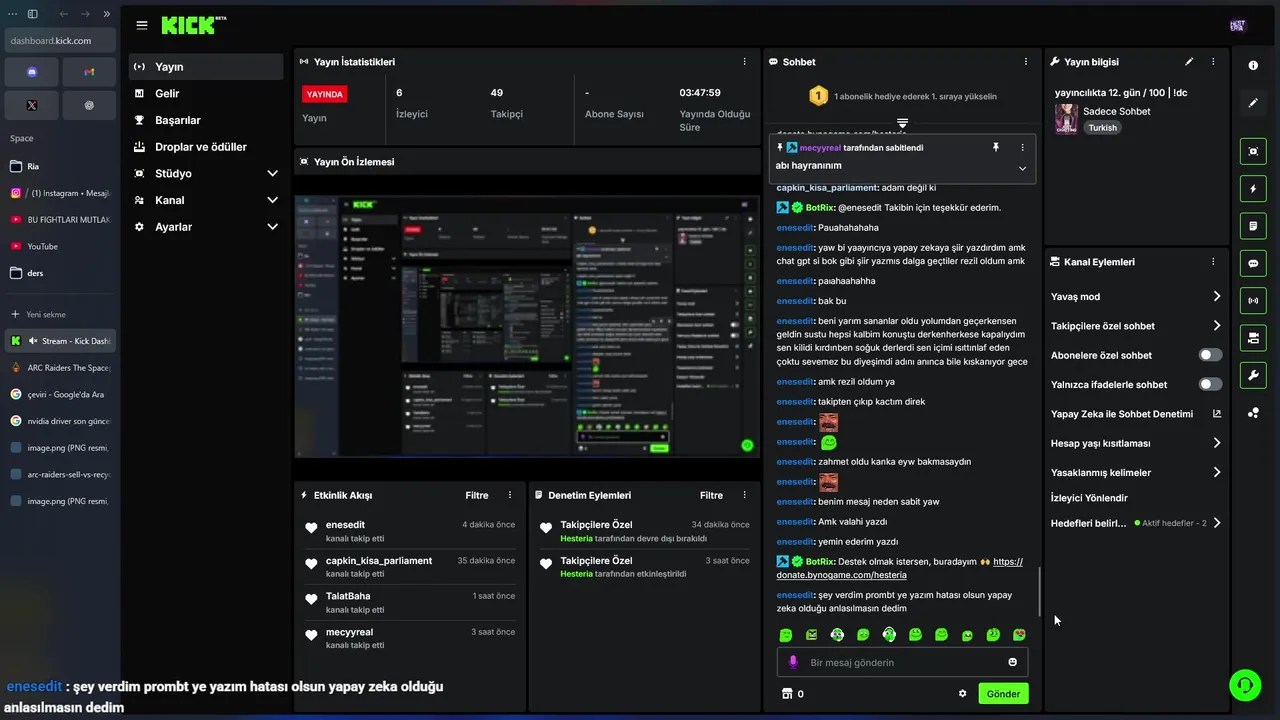
Task: Switch to the YouTube browser tab
Action: (x=60, y=246)
